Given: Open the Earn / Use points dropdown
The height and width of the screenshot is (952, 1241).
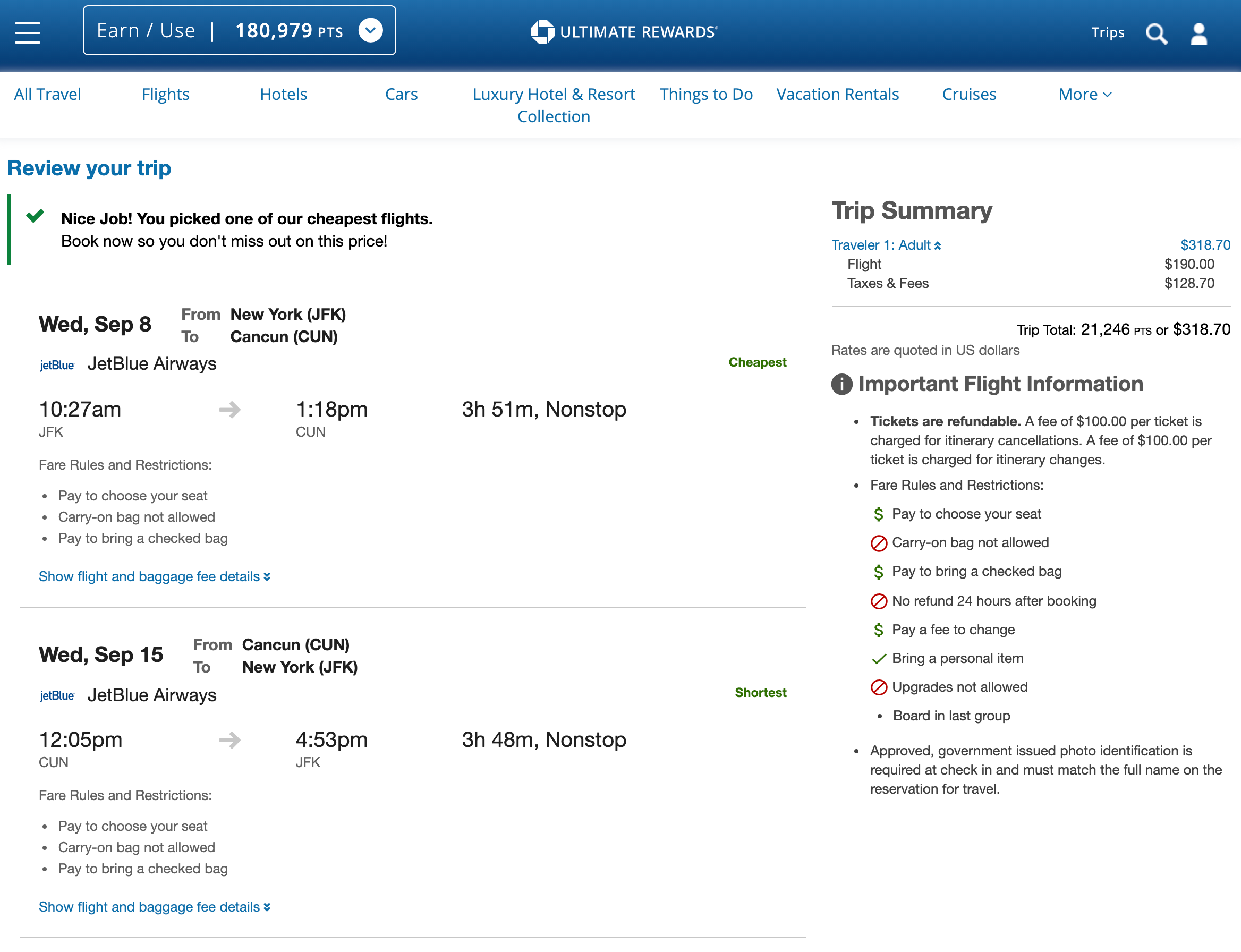Looking at the screenshot, I should pyautogui.click(x=371, y=31).
